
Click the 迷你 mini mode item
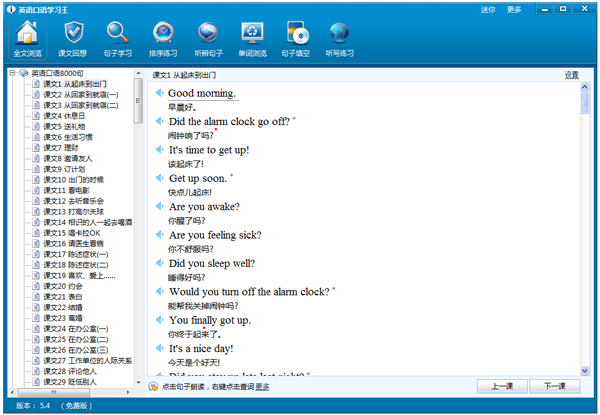488,10
